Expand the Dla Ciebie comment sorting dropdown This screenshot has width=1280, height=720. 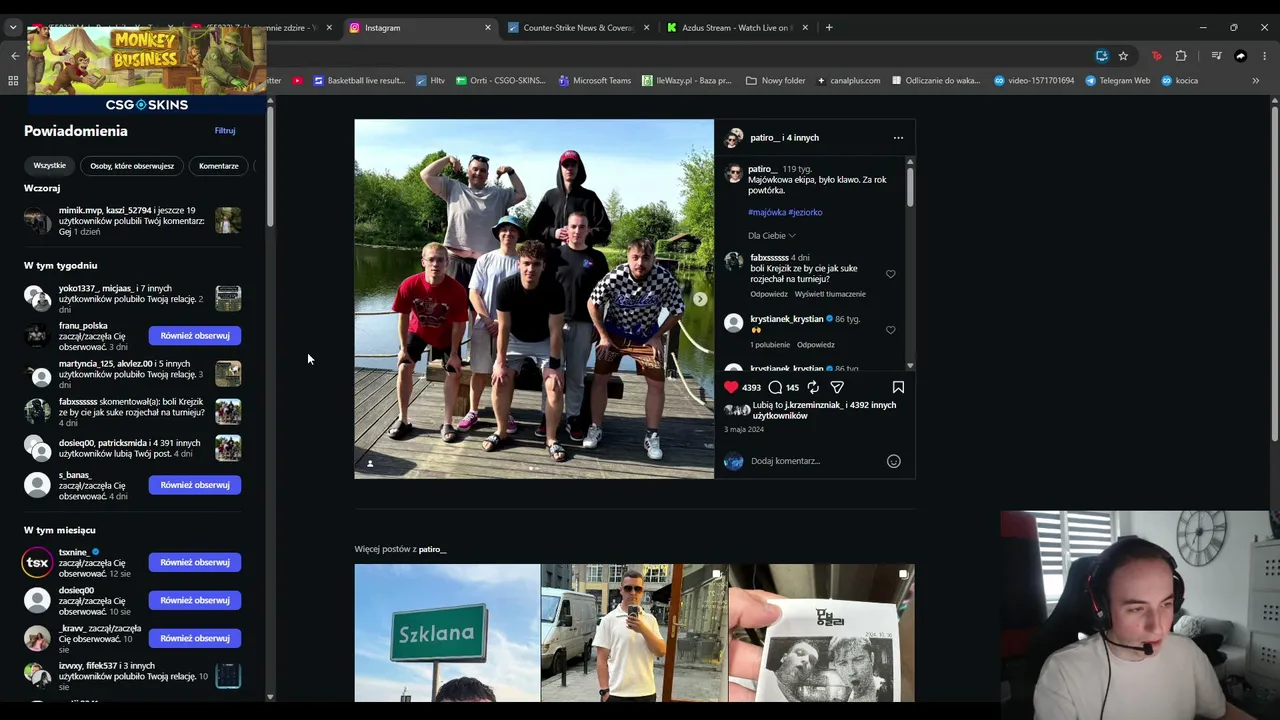[x=772, y=236]
